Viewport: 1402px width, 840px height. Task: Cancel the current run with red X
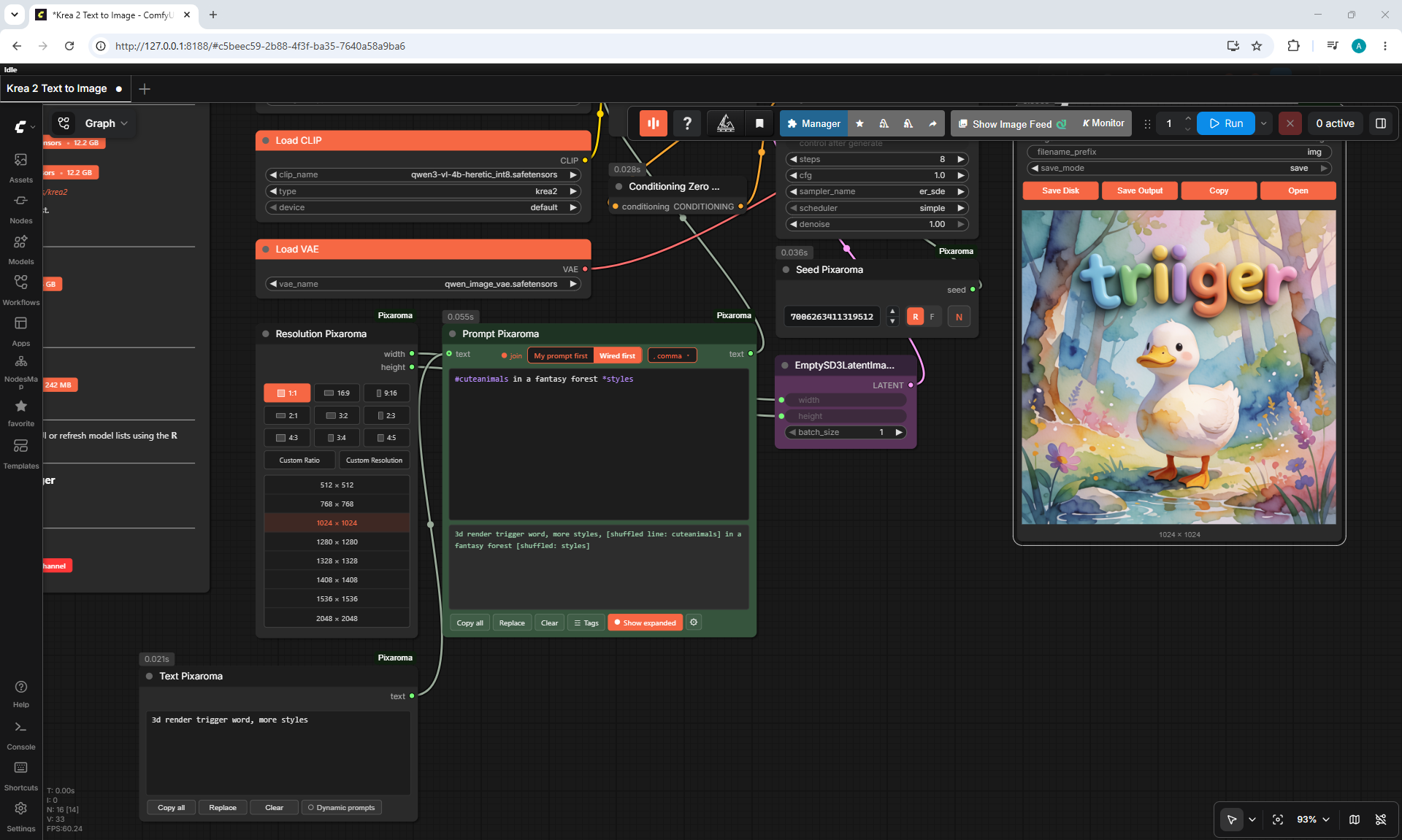(1290, 123)
